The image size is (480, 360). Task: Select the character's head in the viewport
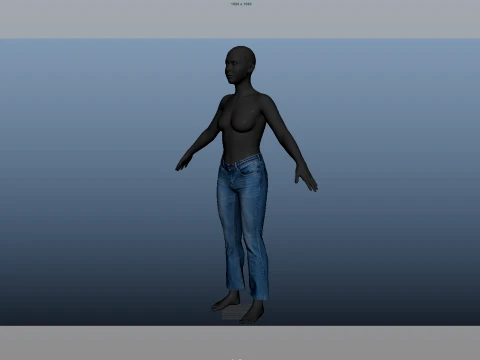(240, 65)
